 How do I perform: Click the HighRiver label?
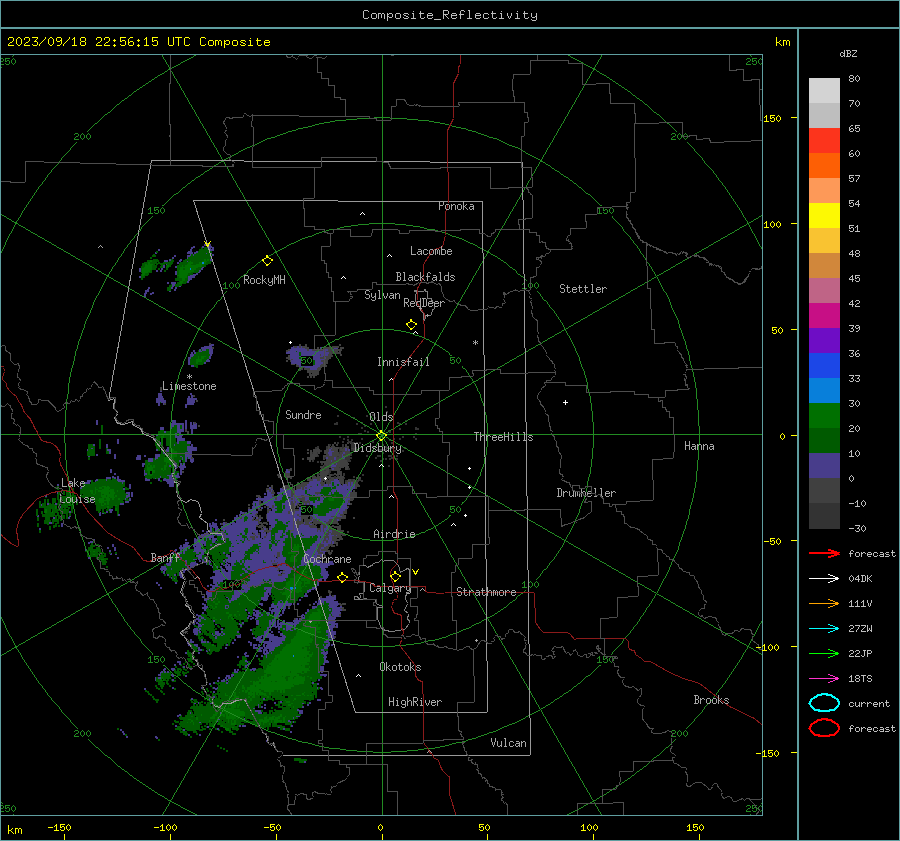[415, 702]
